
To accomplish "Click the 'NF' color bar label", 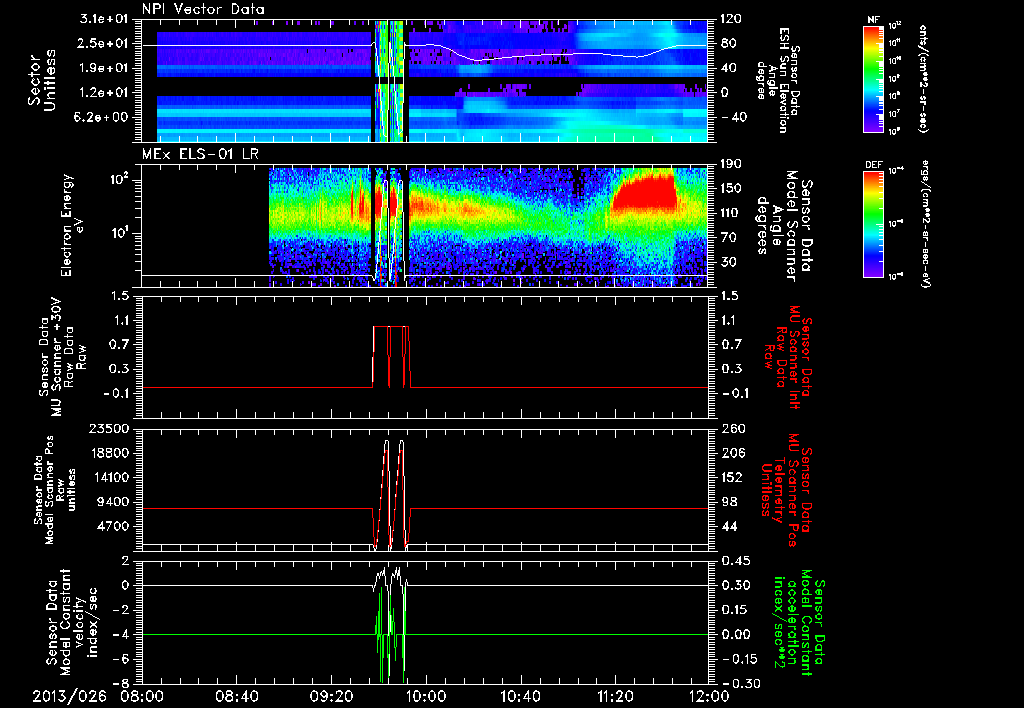I will pyautogui.click(x=873, y=20).
